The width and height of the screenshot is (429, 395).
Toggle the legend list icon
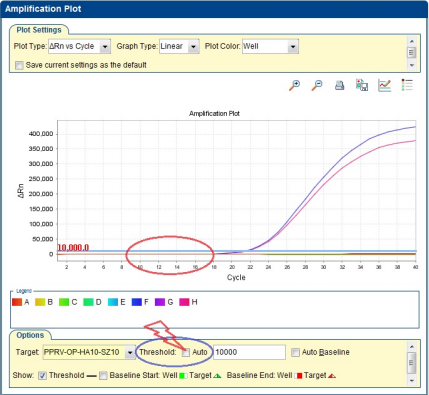point(407,85)
